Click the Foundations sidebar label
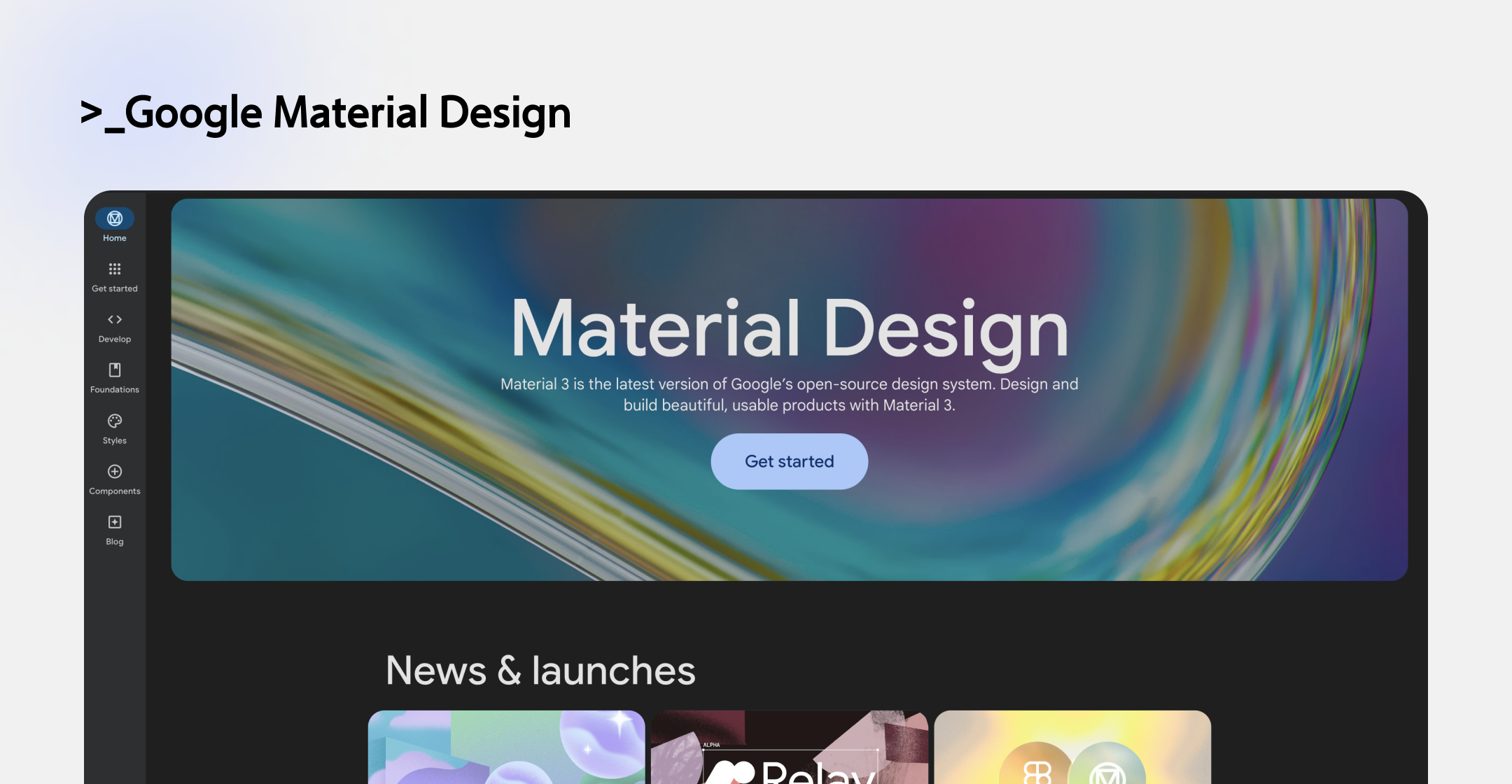Viewport: 1512px width, 784px height. (115, 389)
